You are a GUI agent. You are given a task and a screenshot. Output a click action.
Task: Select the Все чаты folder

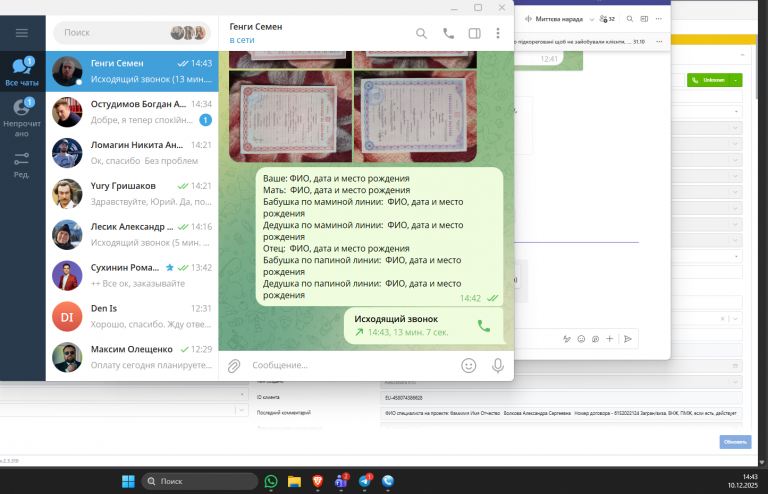(22, 71)
